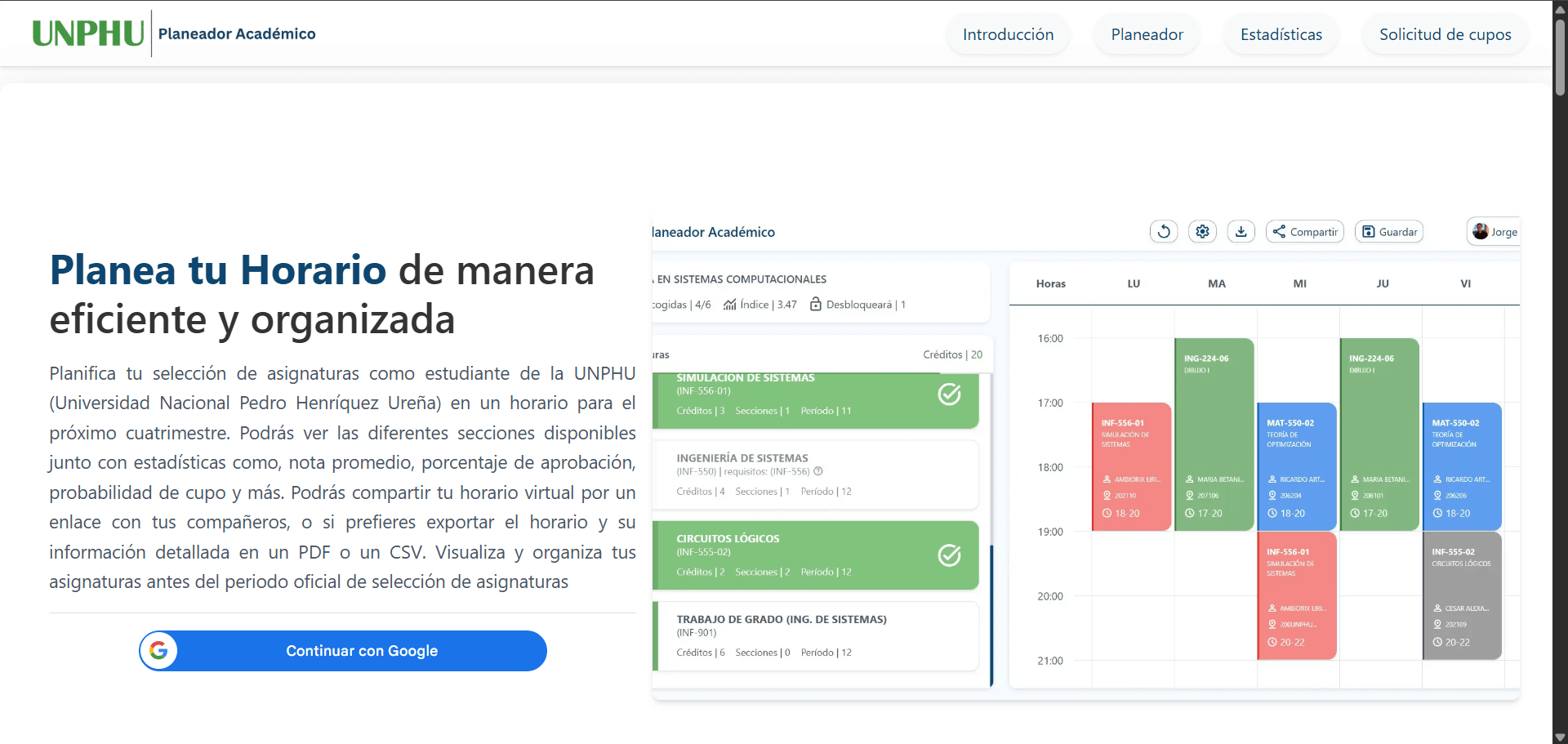Click the download schedule icon
This screenshot has height=744, width=1568.
point(1241,232)
